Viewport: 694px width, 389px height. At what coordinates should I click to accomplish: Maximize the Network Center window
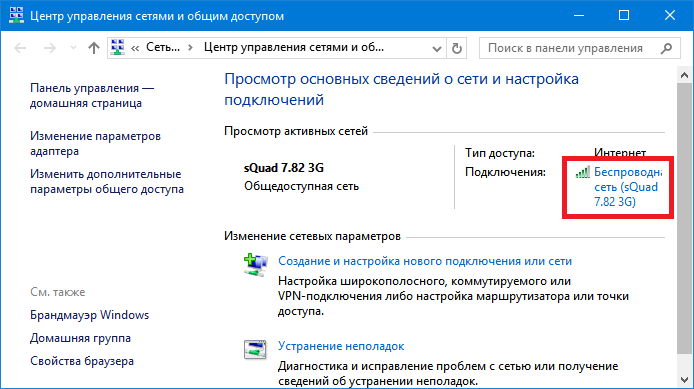coord(624,15)
